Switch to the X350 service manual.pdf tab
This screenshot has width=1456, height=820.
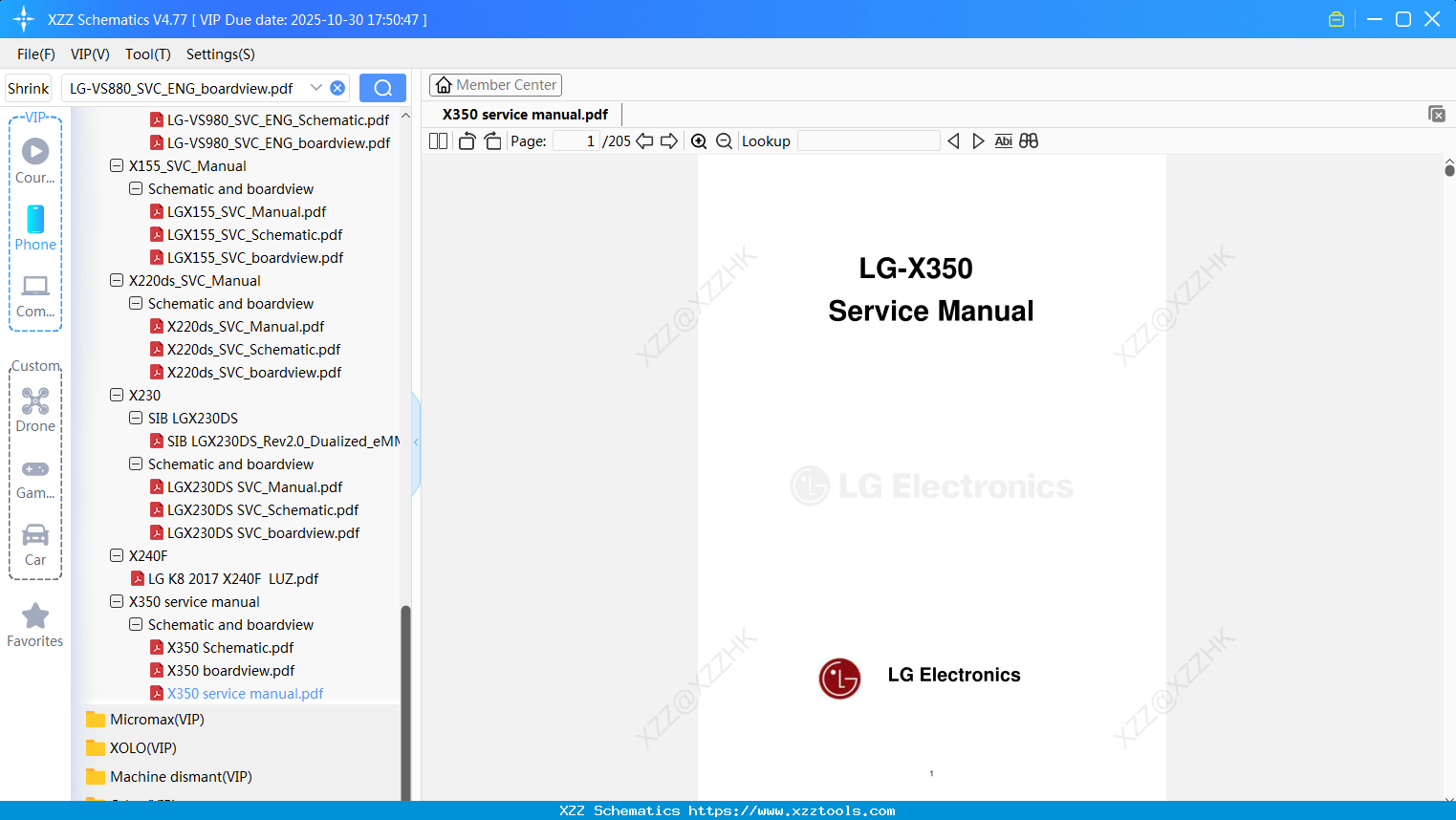523,114
